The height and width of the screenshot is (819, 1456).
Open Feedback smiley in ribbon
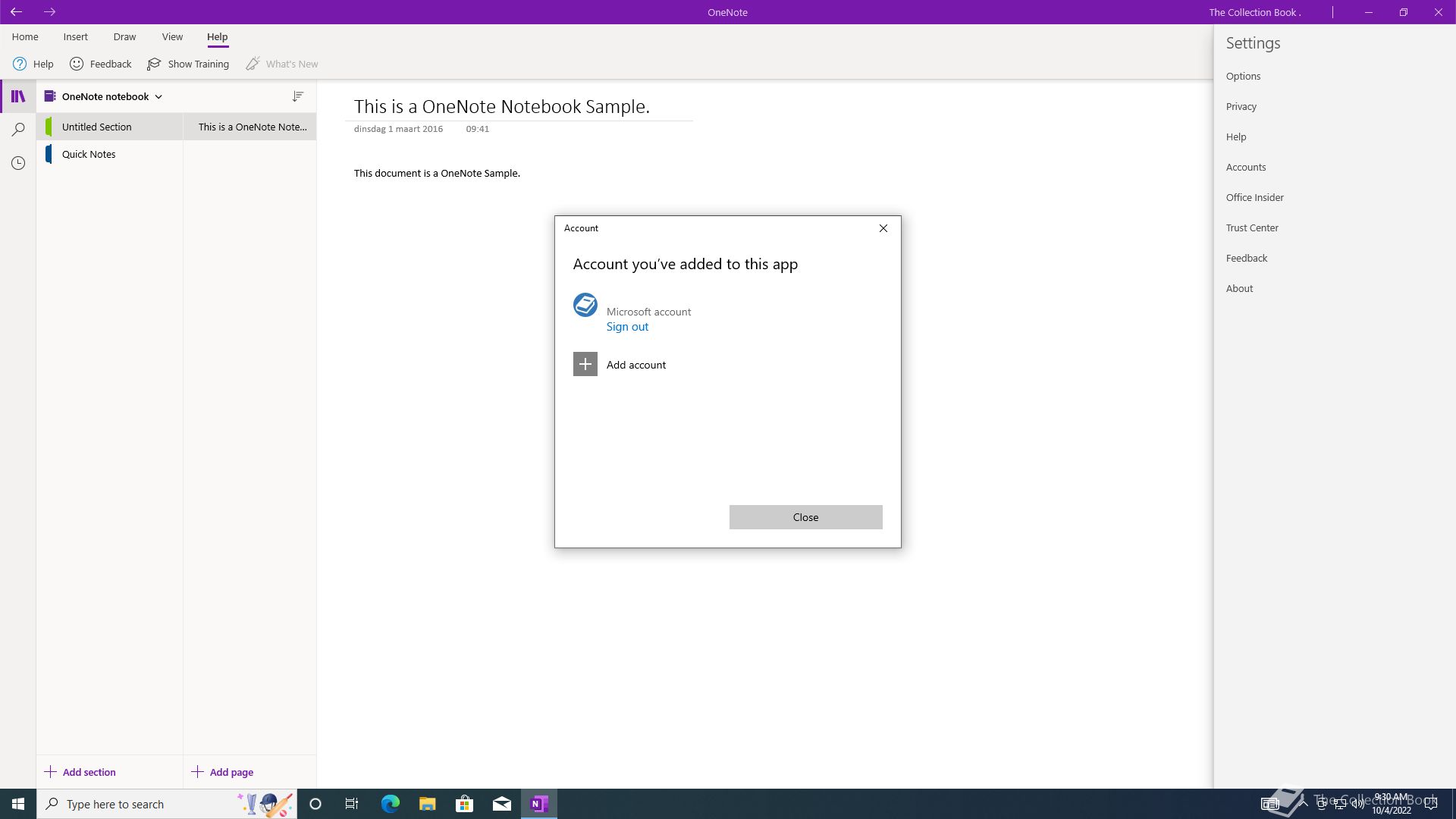coord(77,64)
